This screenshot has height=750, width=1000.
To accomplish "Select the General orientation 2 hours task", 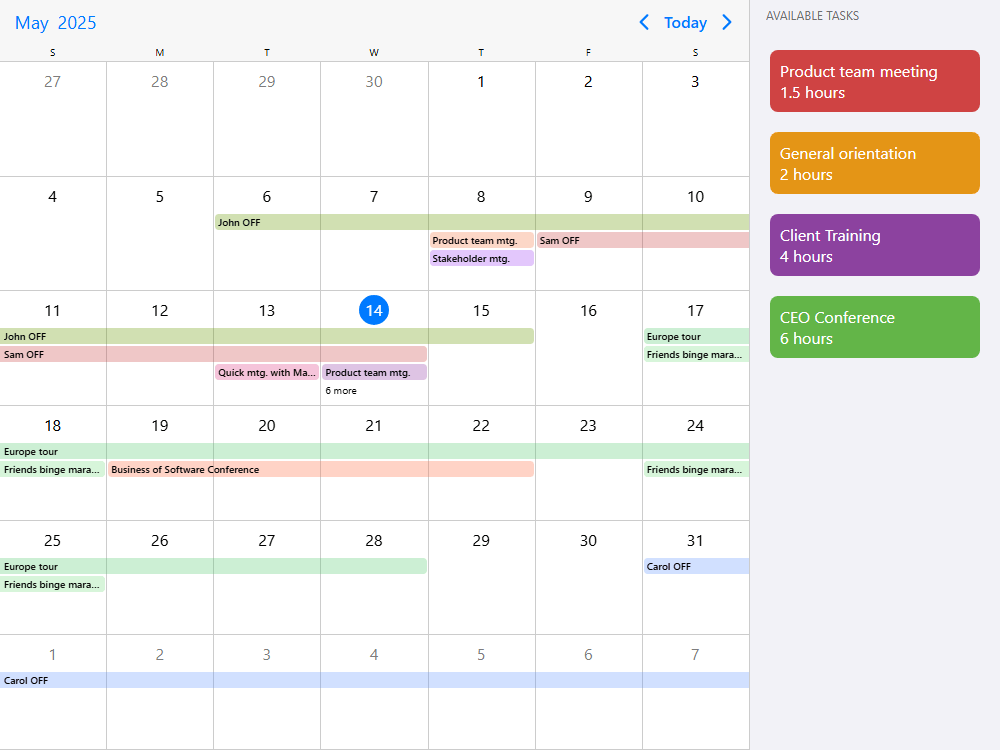I will 874,163.
